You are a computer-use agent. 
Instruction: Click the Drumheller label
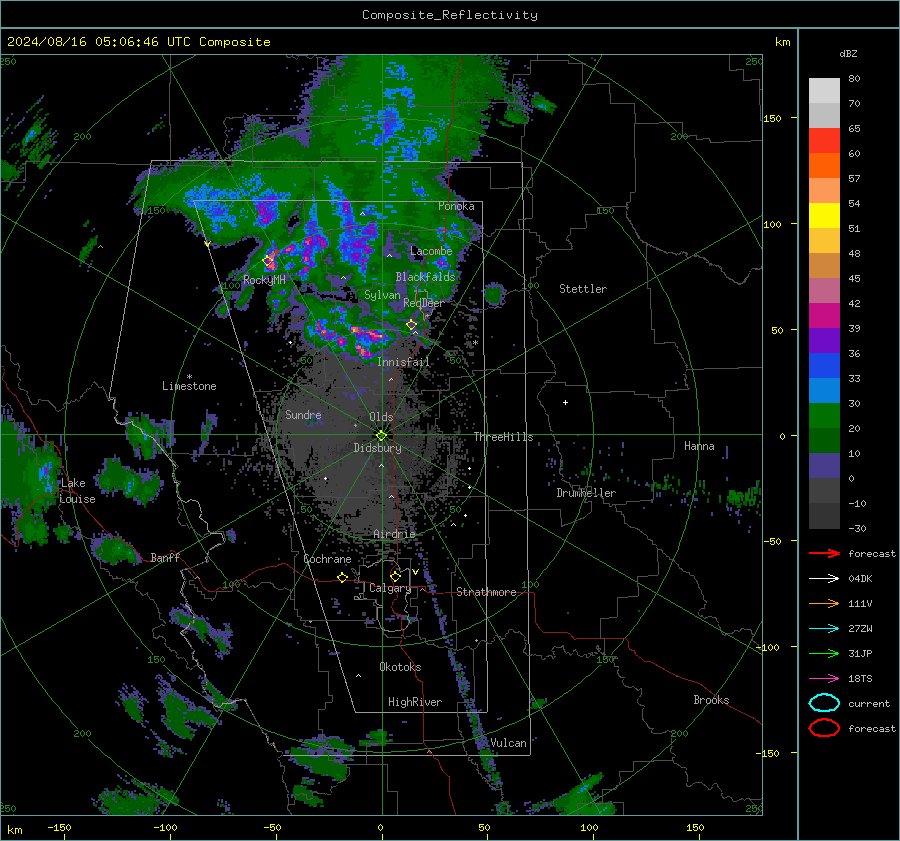click(x=586, y=493)
